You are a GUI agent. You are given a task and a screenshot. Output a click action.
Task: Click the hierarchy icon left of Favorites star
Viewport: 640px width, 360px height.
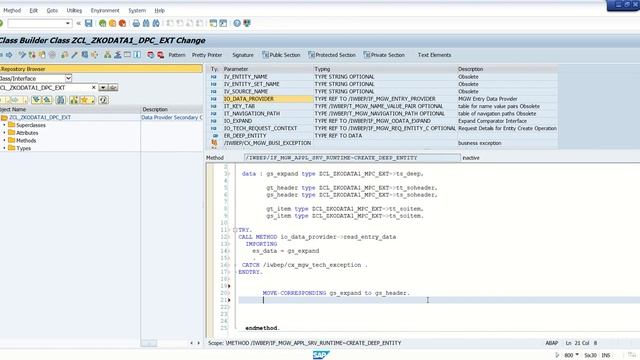pos(74,100)
